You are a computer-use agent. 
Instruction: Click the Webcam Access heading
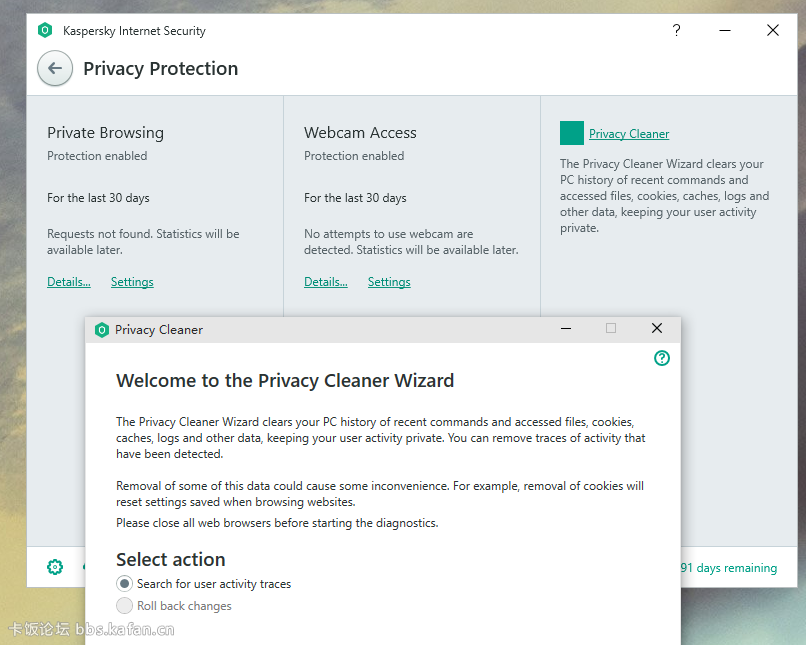[x=360, y=133]
